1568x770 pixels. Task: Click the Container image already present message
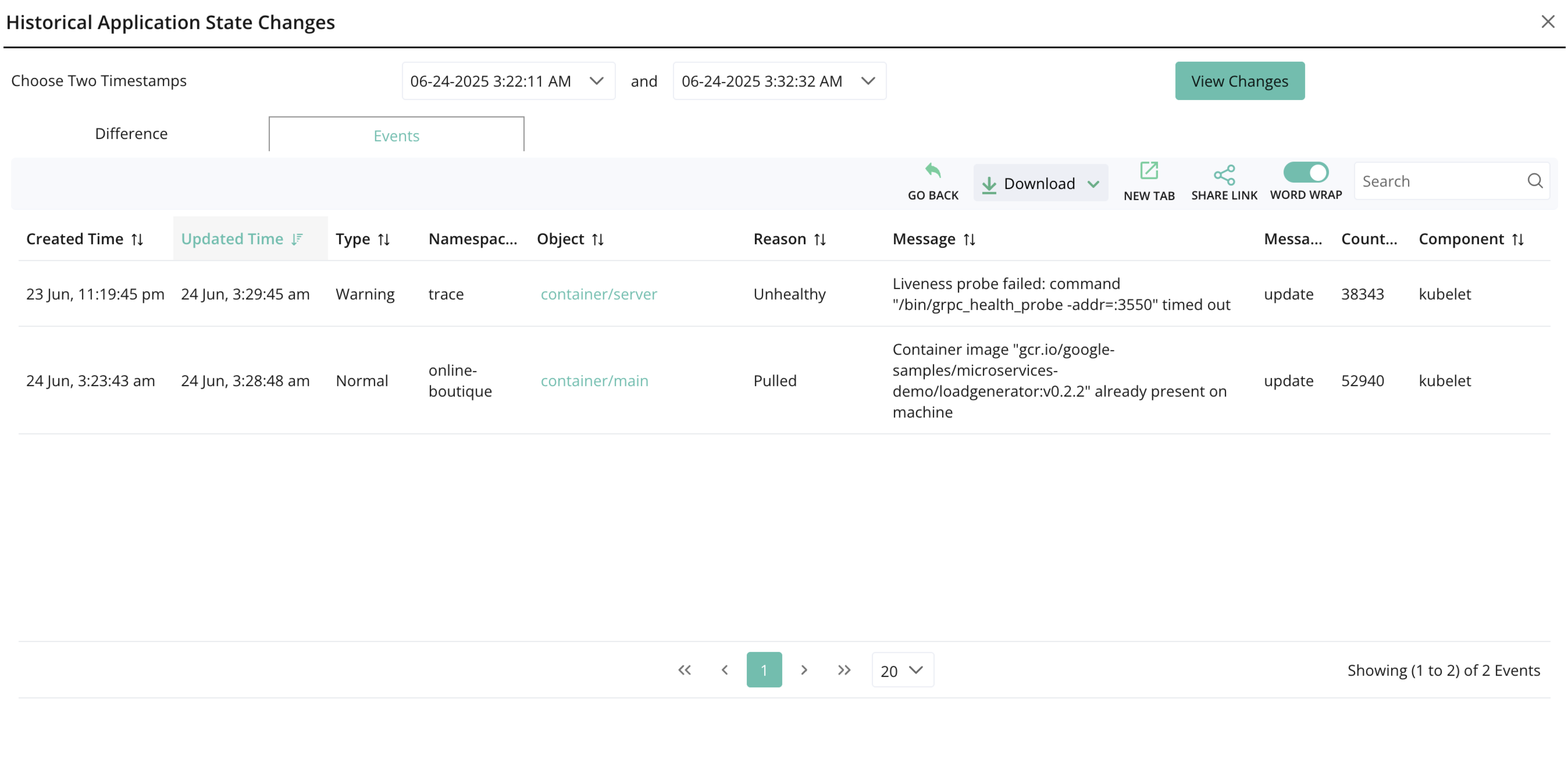point(1059,380)
